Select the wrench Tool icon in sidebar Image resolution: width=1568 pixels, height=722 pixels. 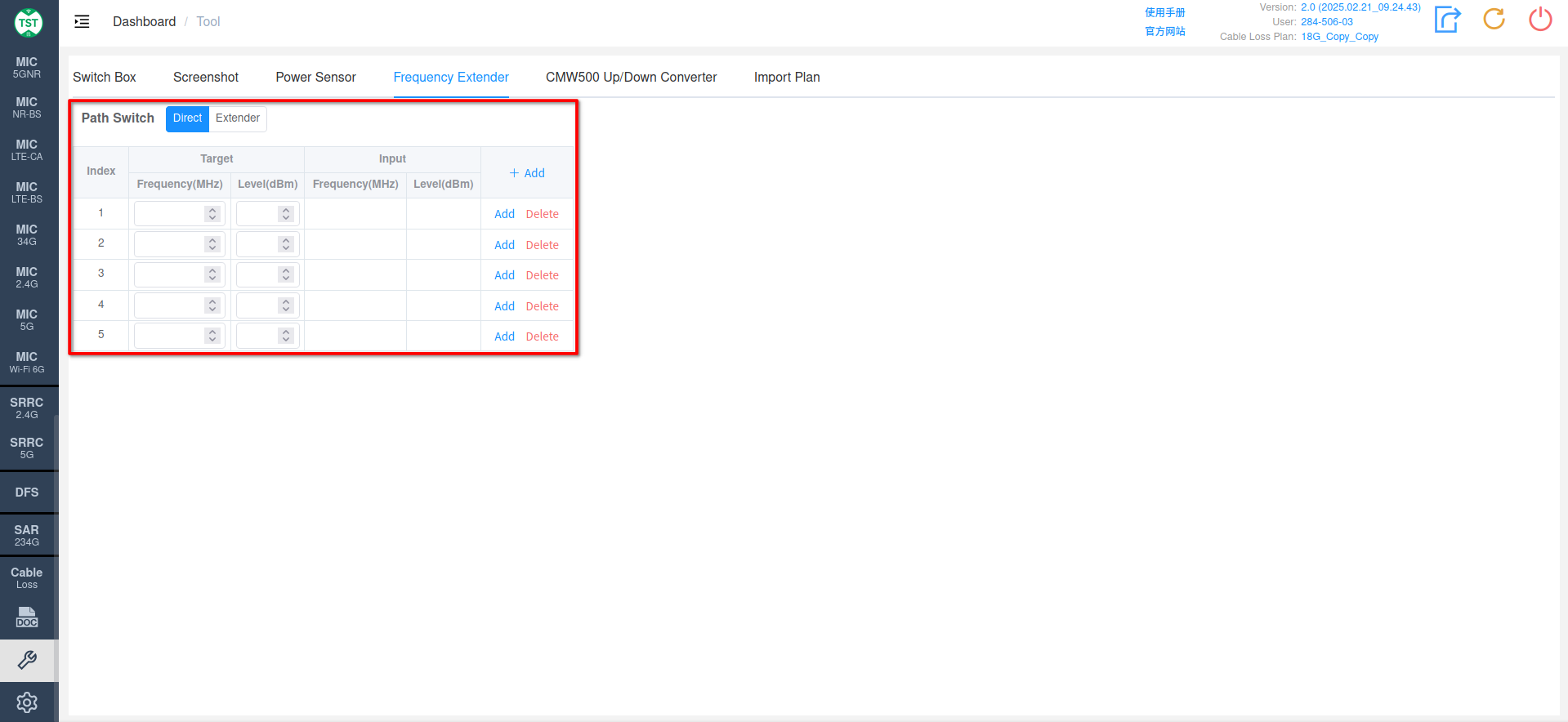tap(27, 660)
